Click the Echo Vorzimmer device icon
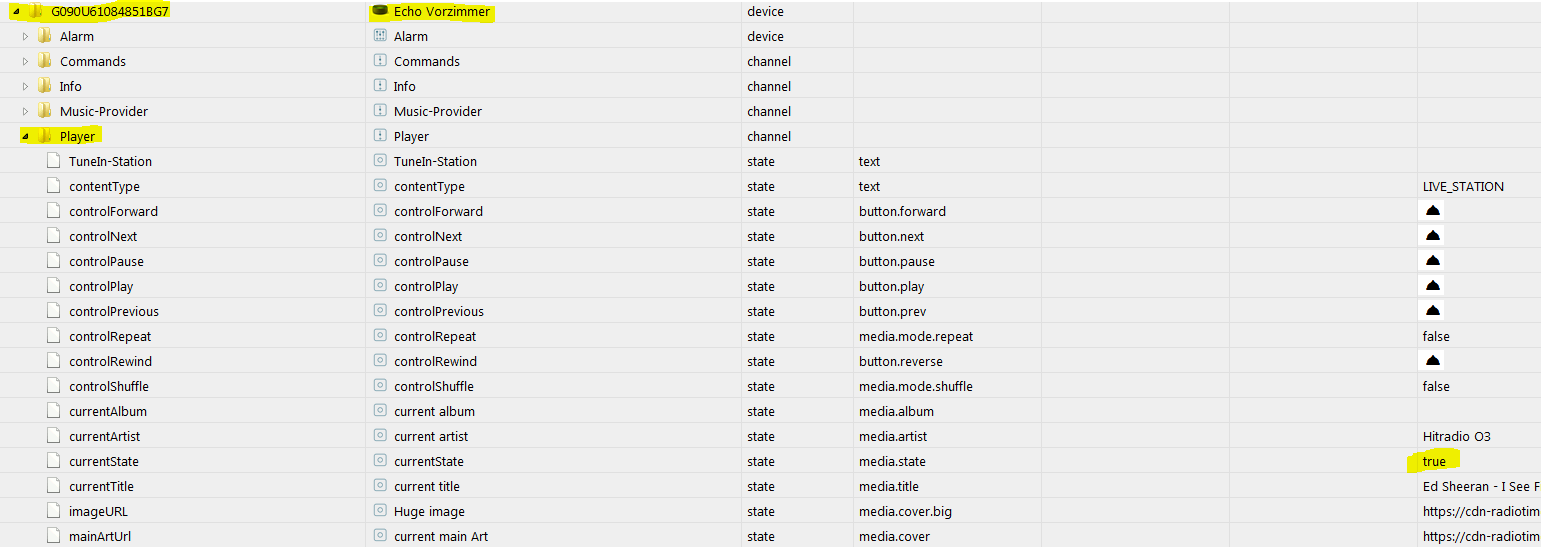Image resolution: width=1541 pixels, height=547 pixels. [x=380, y=12]
